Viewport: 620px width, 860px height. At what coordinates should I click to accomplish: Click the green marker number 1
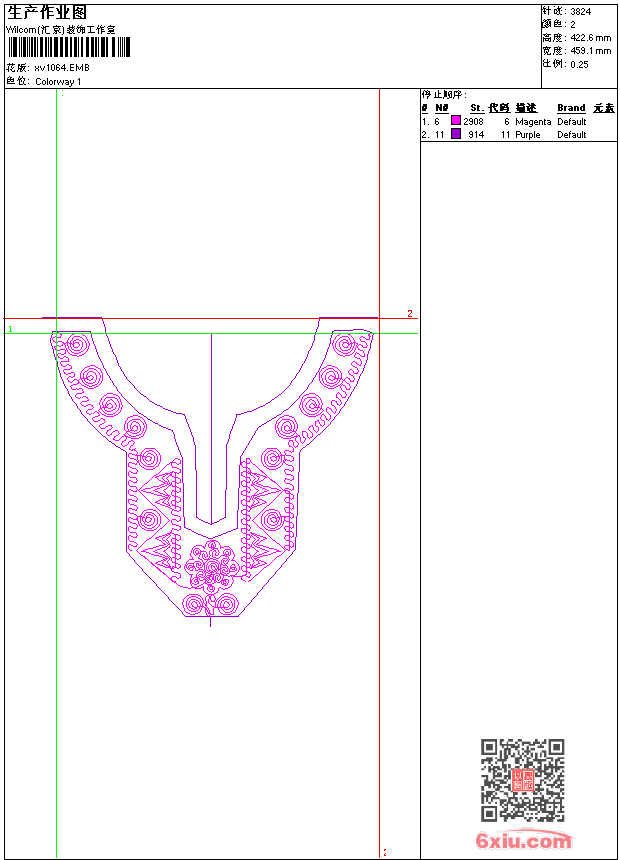[10, 329]
